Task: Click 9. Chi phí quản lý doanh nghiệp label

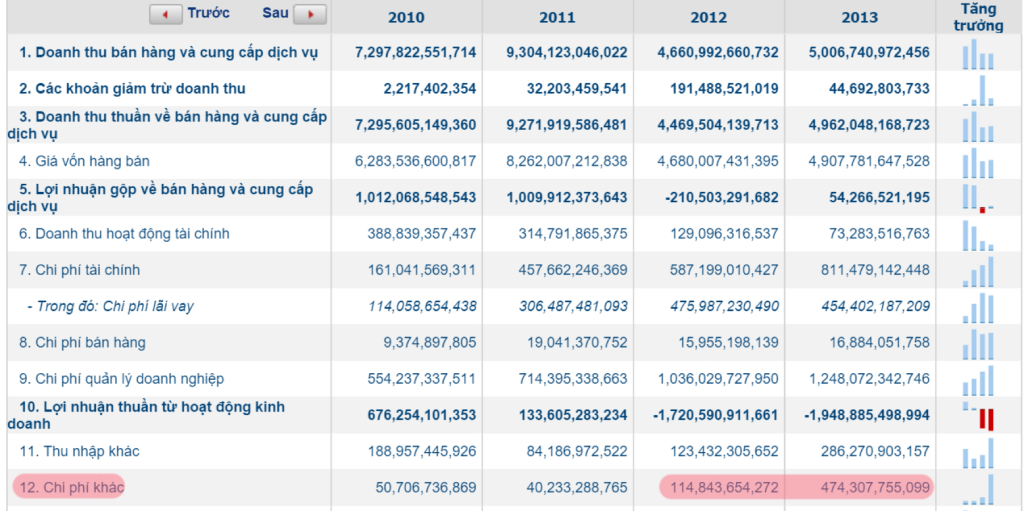Action: click(129, 379)
